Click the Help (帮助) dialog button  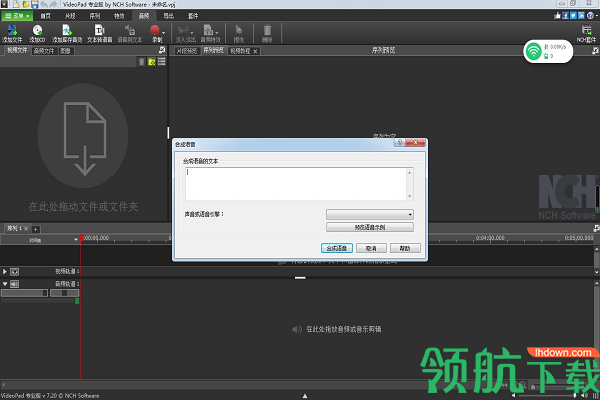pos(405,248)
